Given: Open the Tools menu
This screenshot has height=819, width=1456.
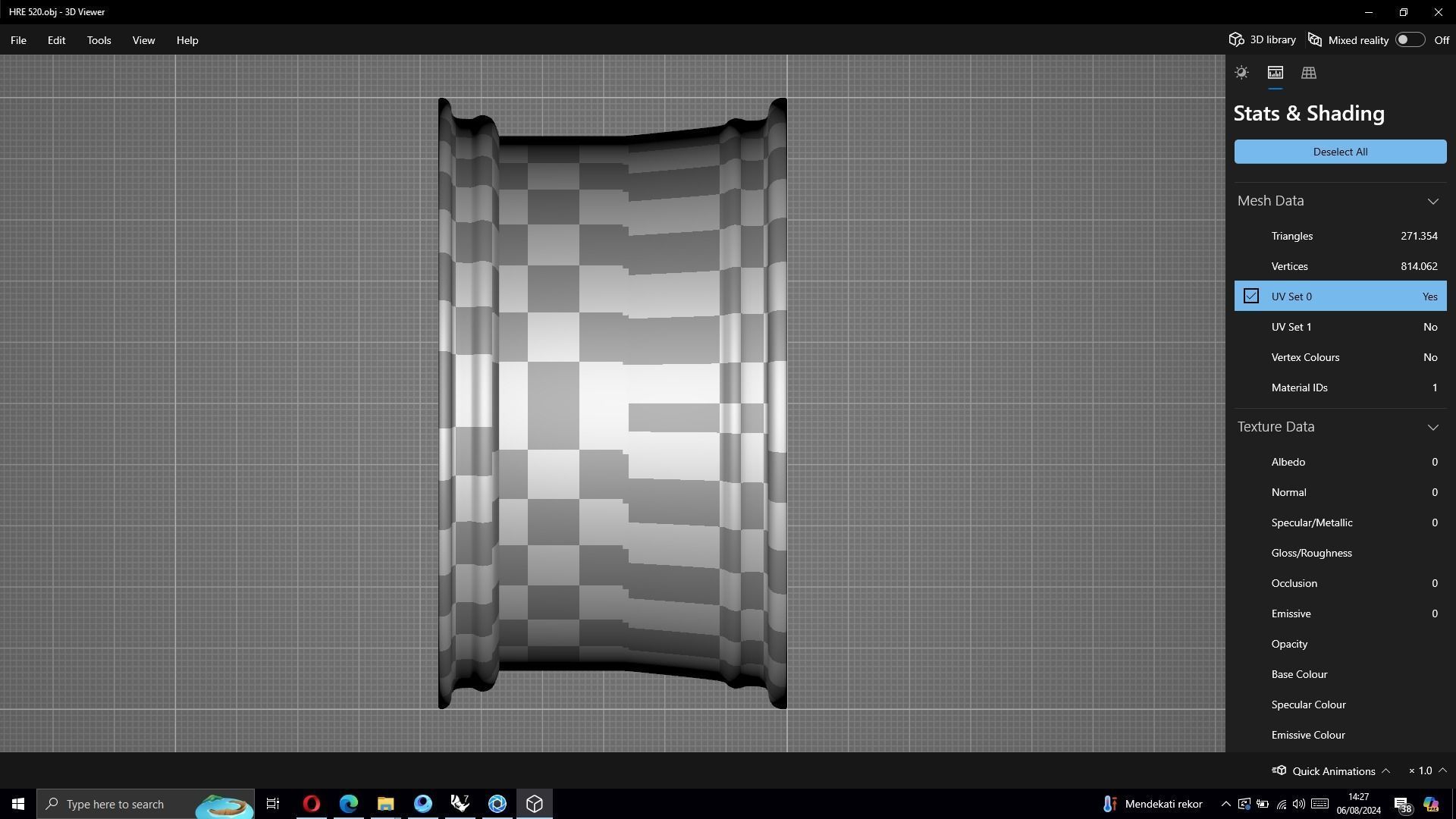Looking at the screenshot, I should pos(99,40).
